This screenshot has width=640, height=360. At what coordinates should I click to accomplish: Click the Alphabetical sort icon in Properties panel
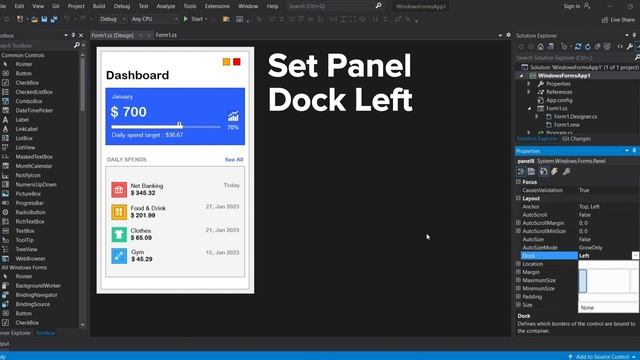pos(531,171)
